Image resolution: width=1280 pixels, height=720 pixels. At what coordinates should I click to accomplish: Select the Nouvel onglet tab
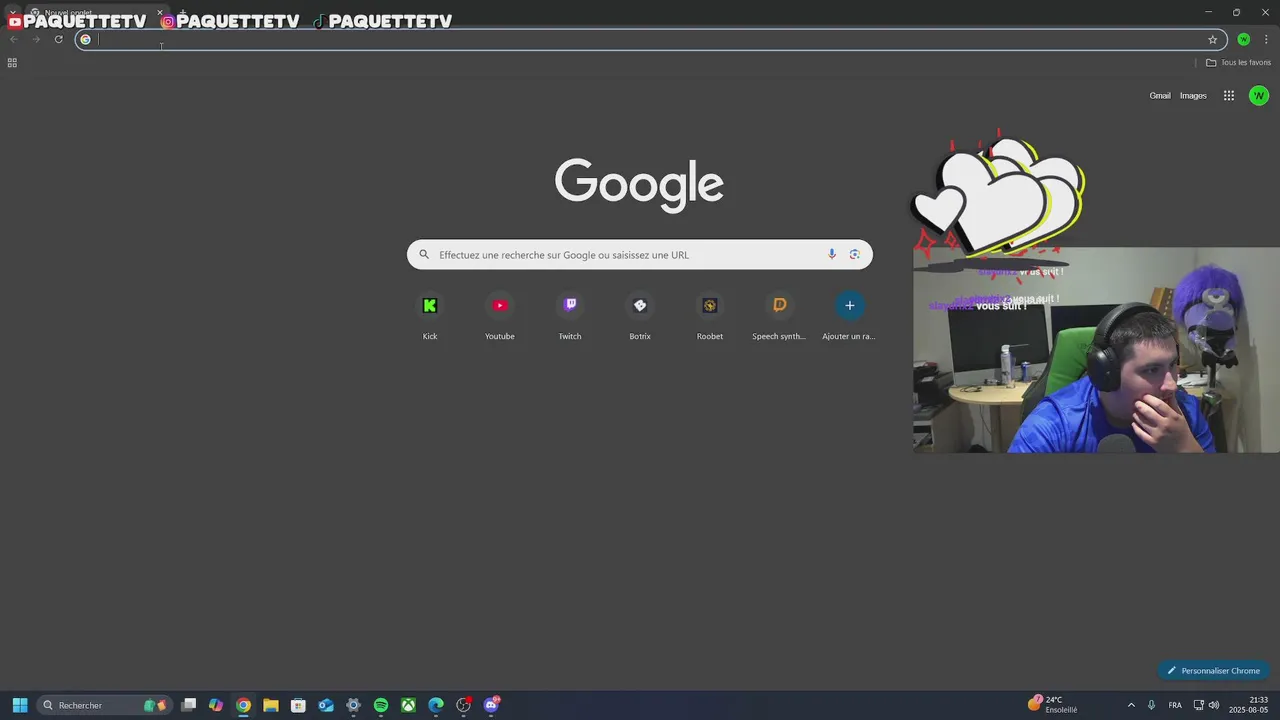95,13
